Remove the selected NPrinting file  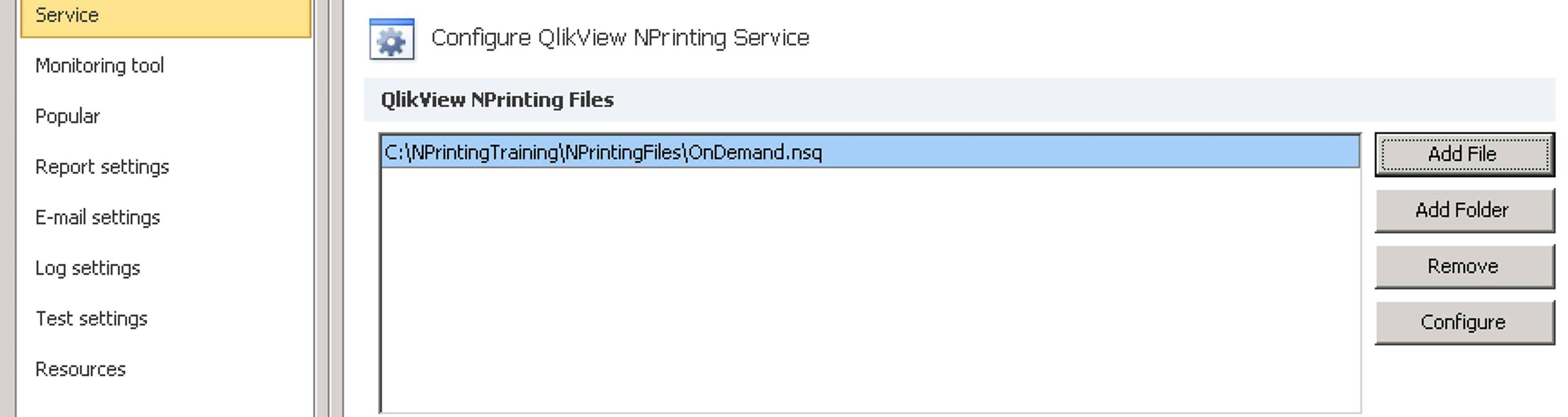(x=1464, y=267)
